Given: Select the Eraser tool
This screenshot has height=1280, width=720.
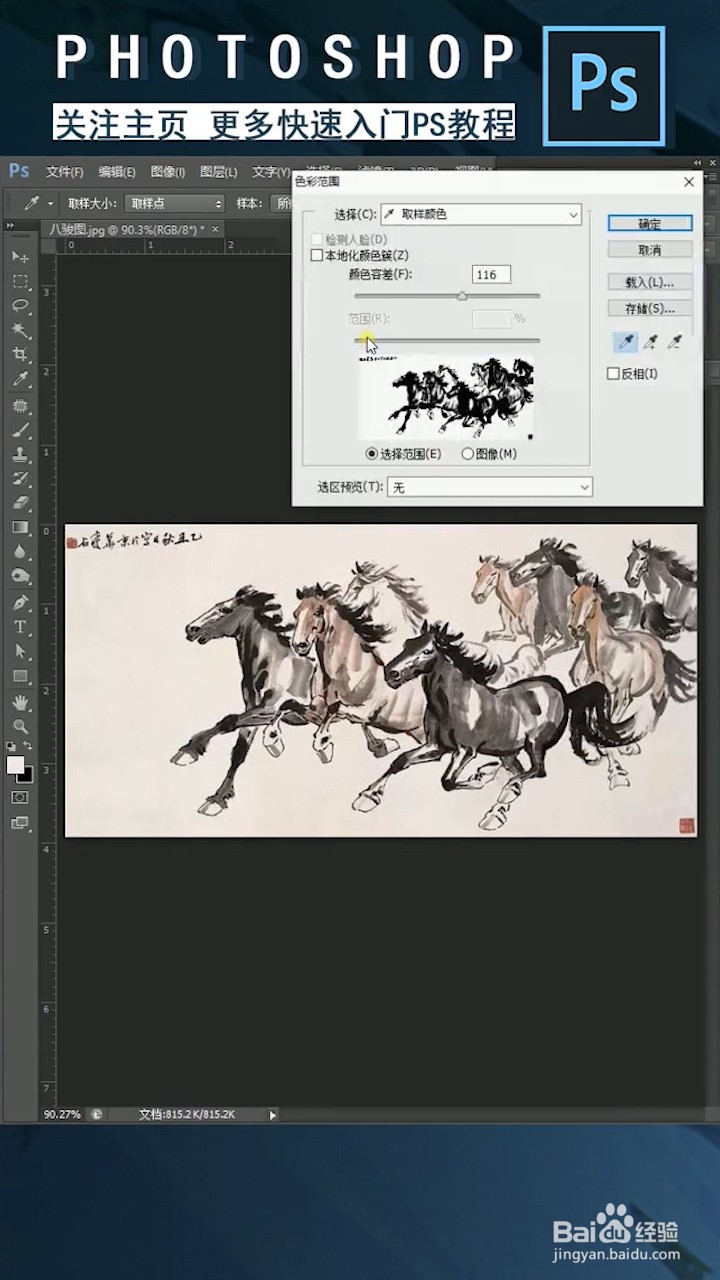Looking at the screenshot, I should tap(20, 503).
